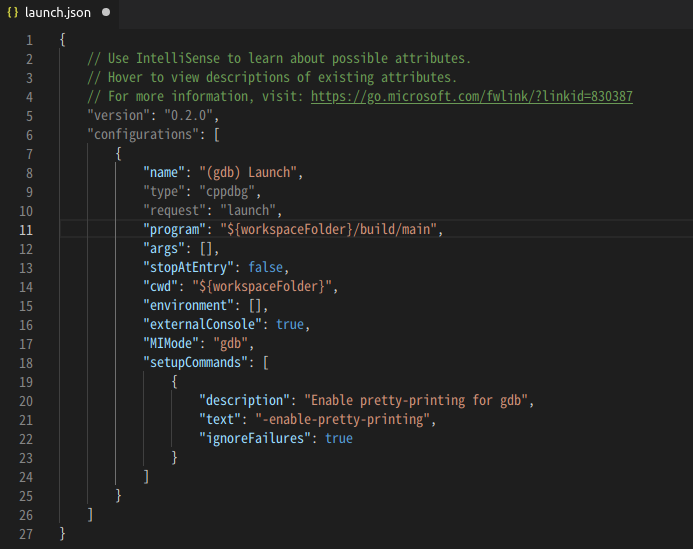Click the "type" key on line 9
The image size is (693, 549).
pos(164,191)
